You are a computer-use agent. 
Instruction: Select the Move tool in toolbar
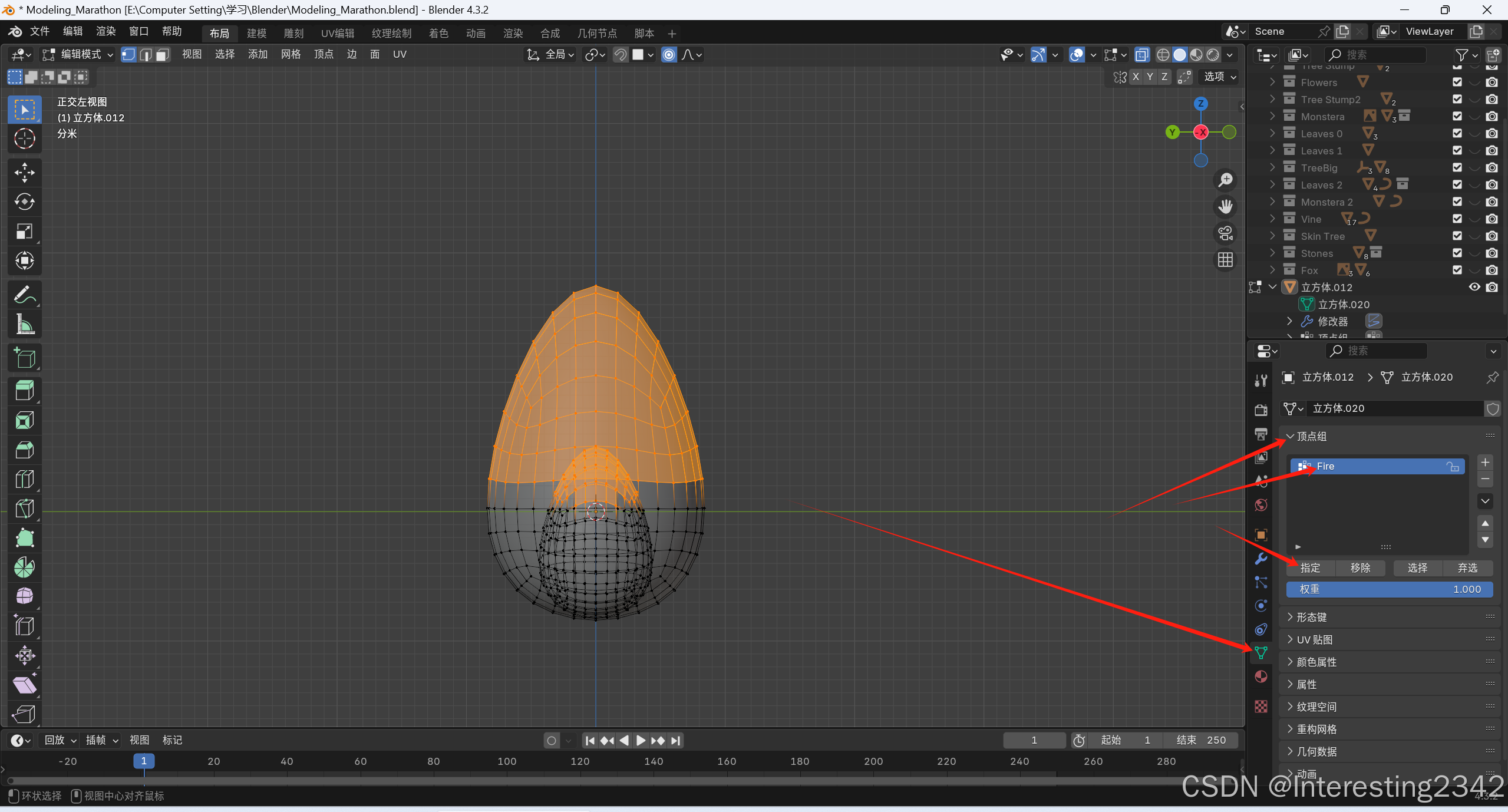[24, 173]
